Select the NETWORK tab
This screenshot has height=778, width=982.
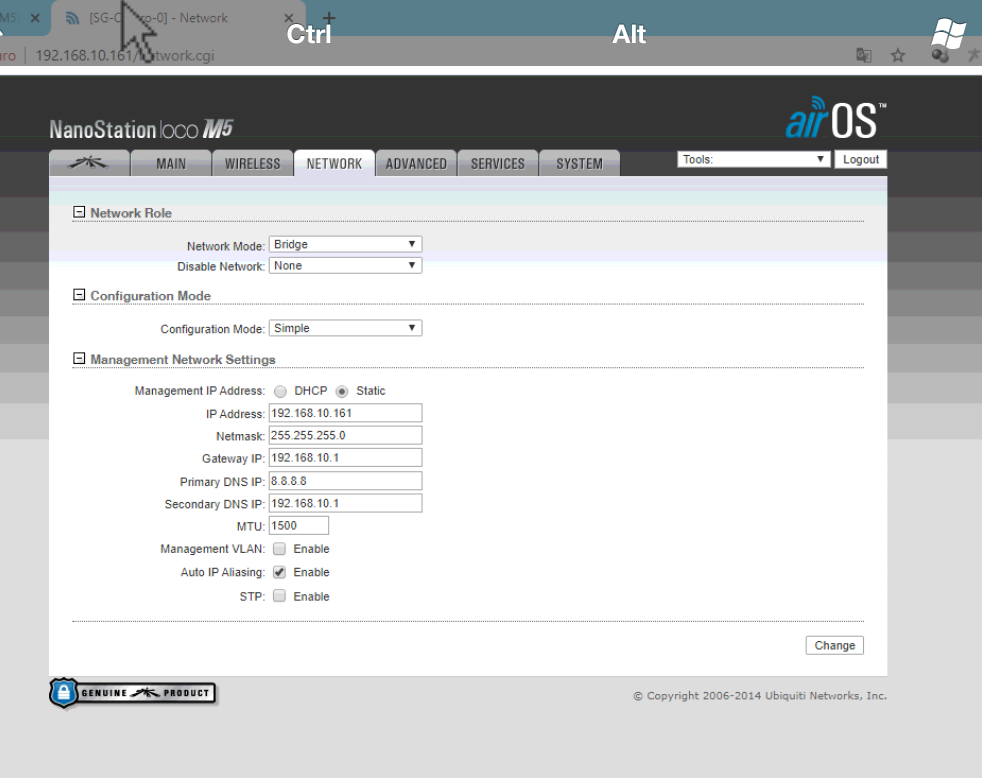click(334, 163)
